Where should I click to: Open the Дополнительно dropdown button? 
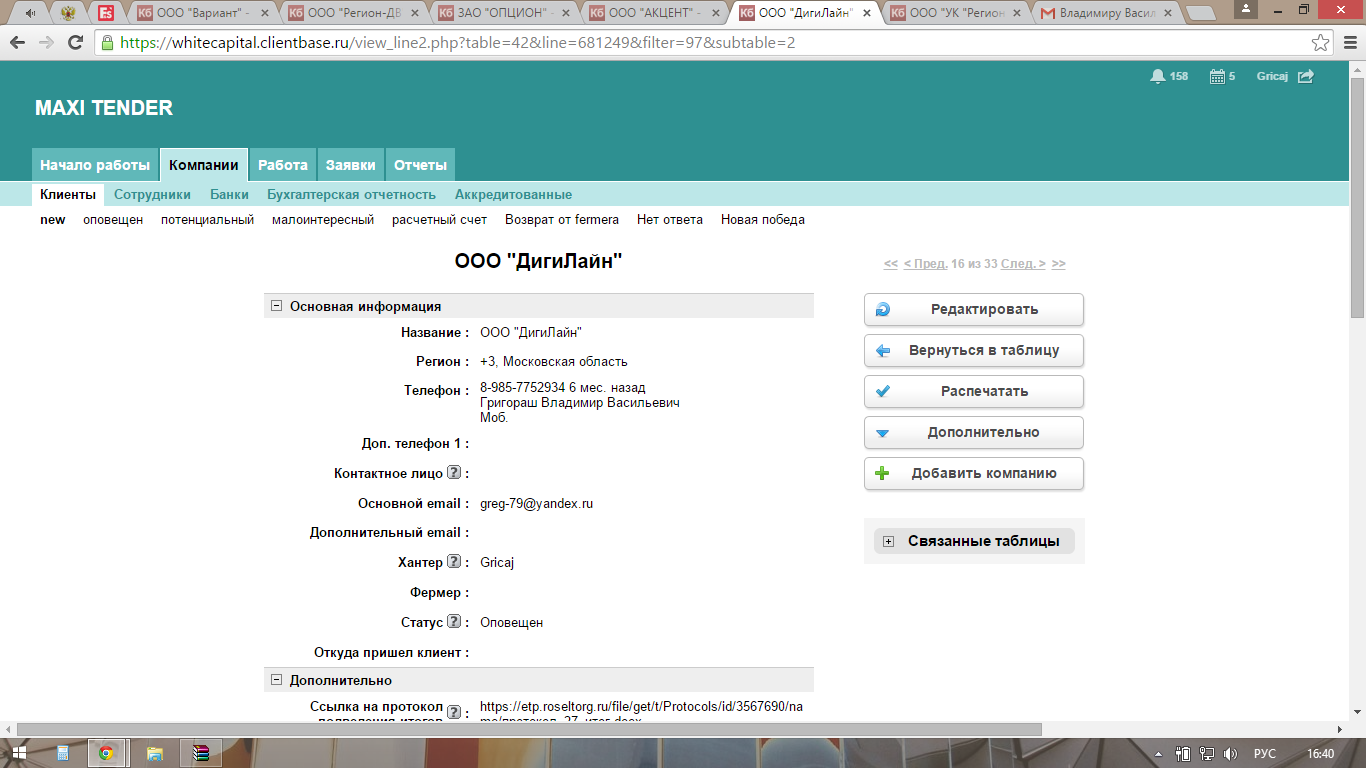click(x=973, y=432)
